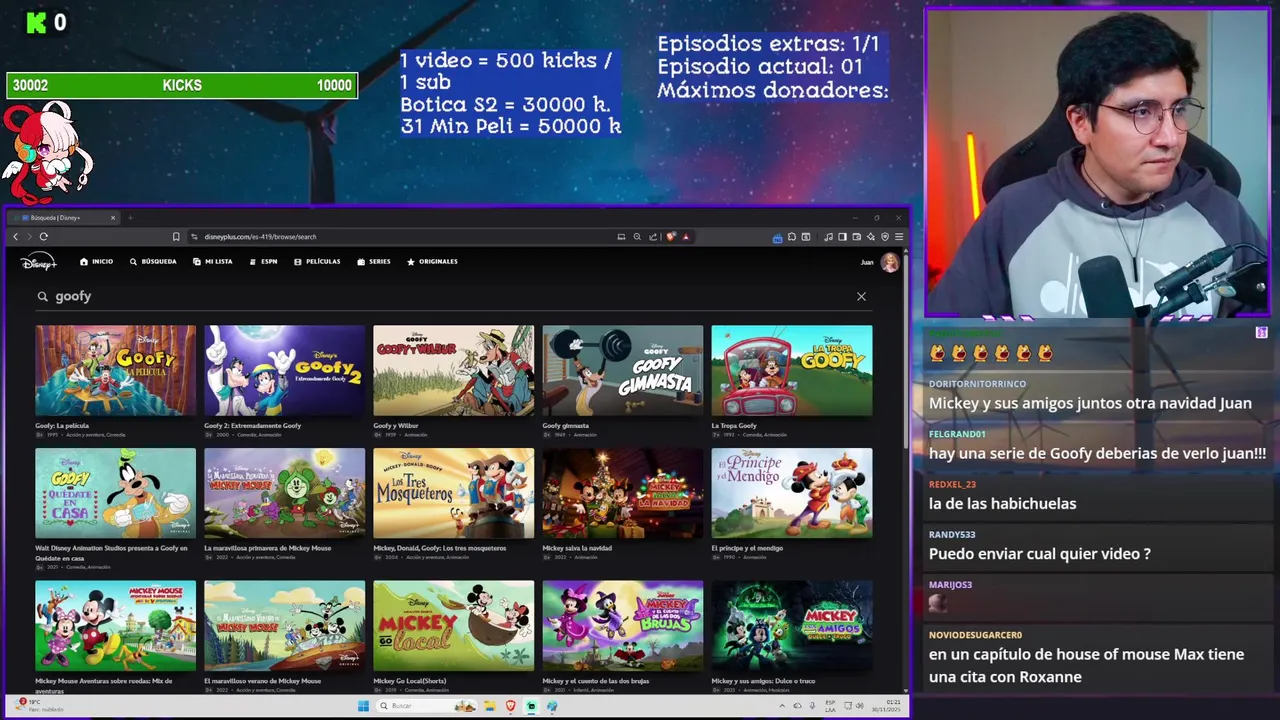This screenshot has width=1280, height=720.
Task: Open the Brave icon on the taskbar
Action: tap(510, 706)
